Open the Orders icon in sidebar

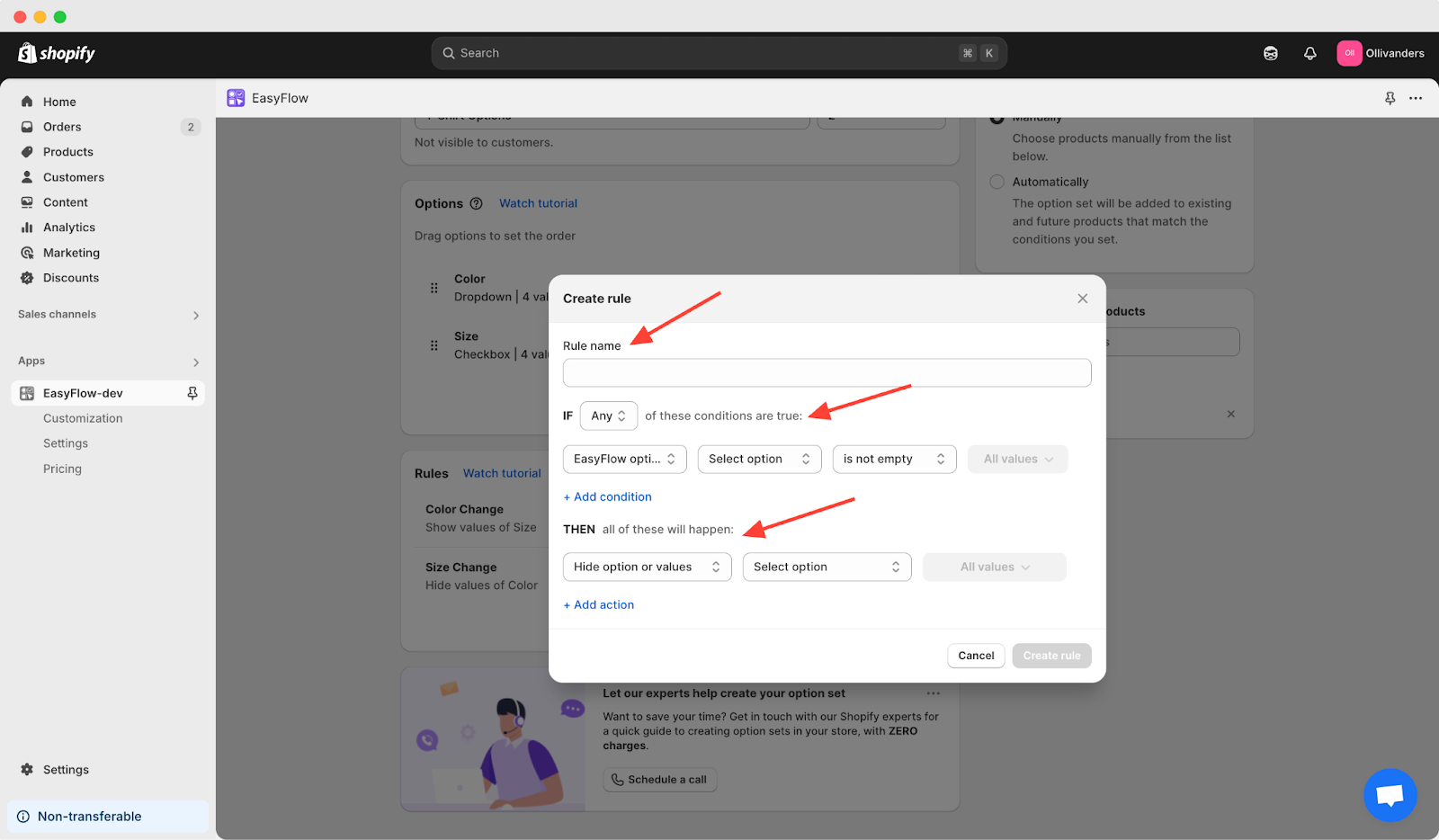click(27, 127)
